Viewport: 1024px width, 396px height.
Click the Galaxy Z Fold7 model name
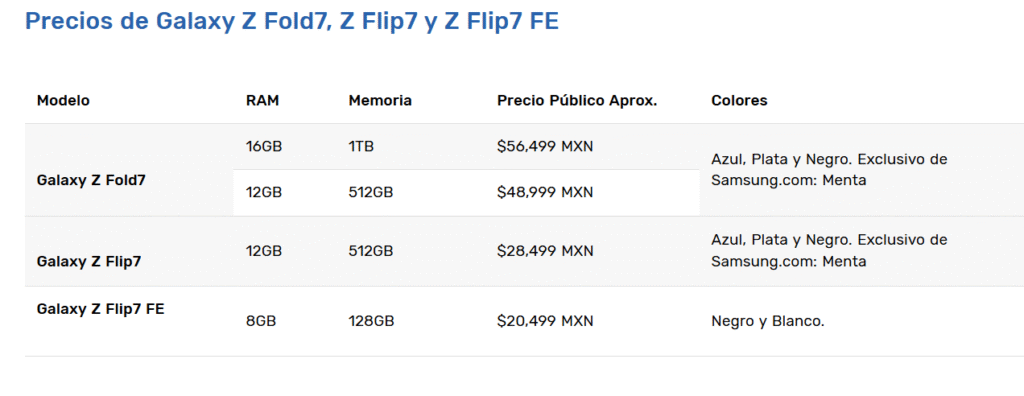[x=91, y=180]
